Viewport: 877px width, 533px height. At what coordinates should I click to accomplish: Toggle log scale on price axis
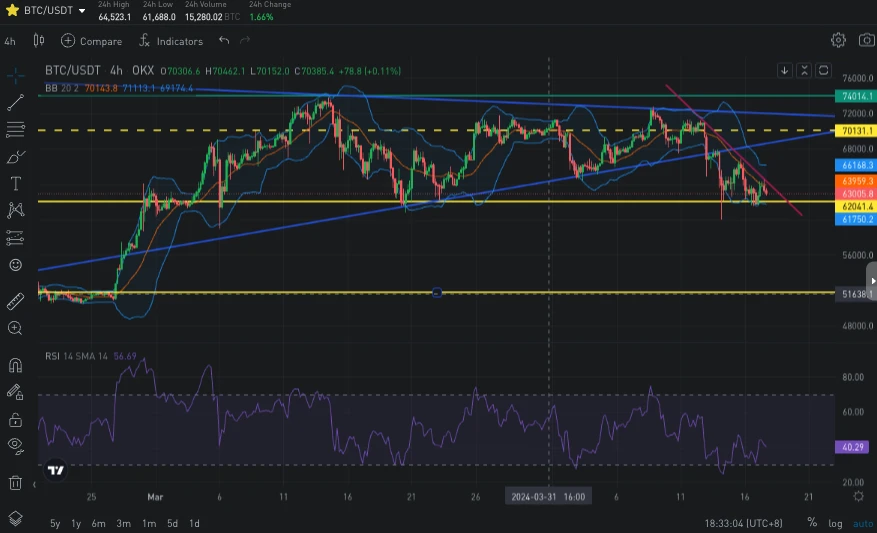836,523
